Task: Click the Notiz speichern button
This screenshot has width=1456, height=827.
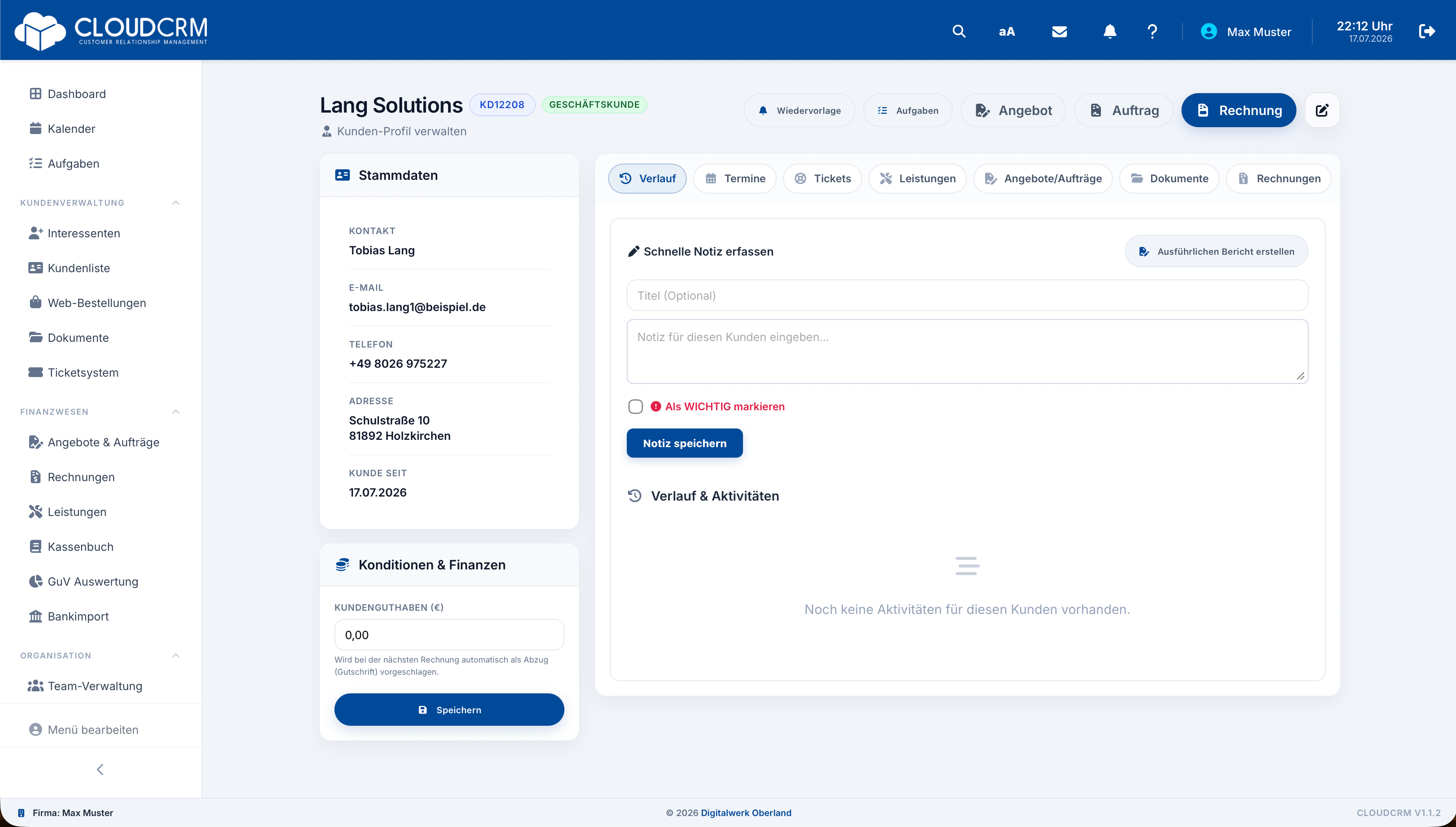Action: click(x=685, y=443)
